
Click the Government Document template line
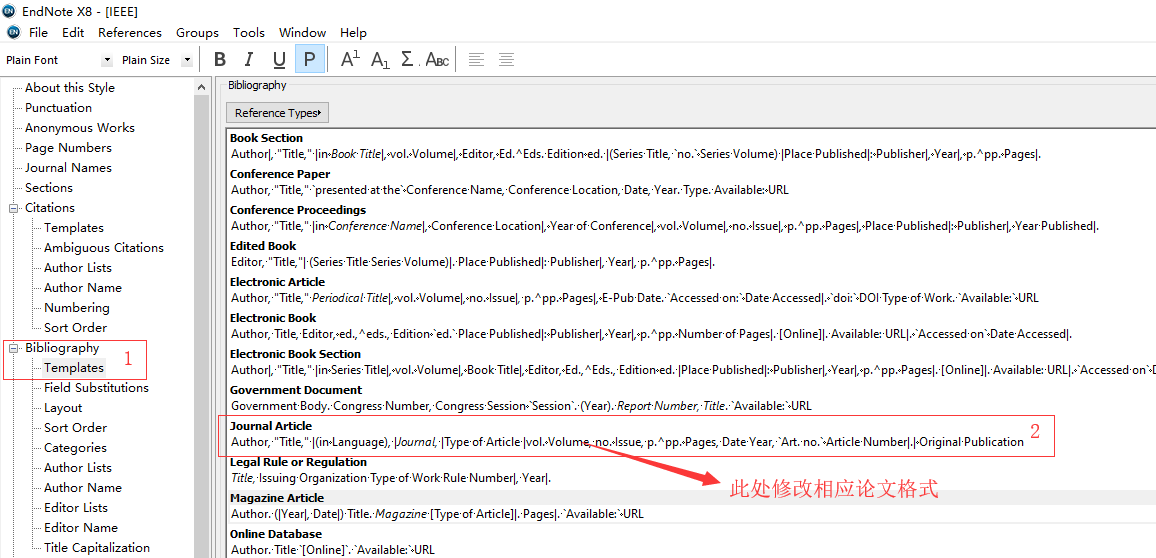pos(521,406)
